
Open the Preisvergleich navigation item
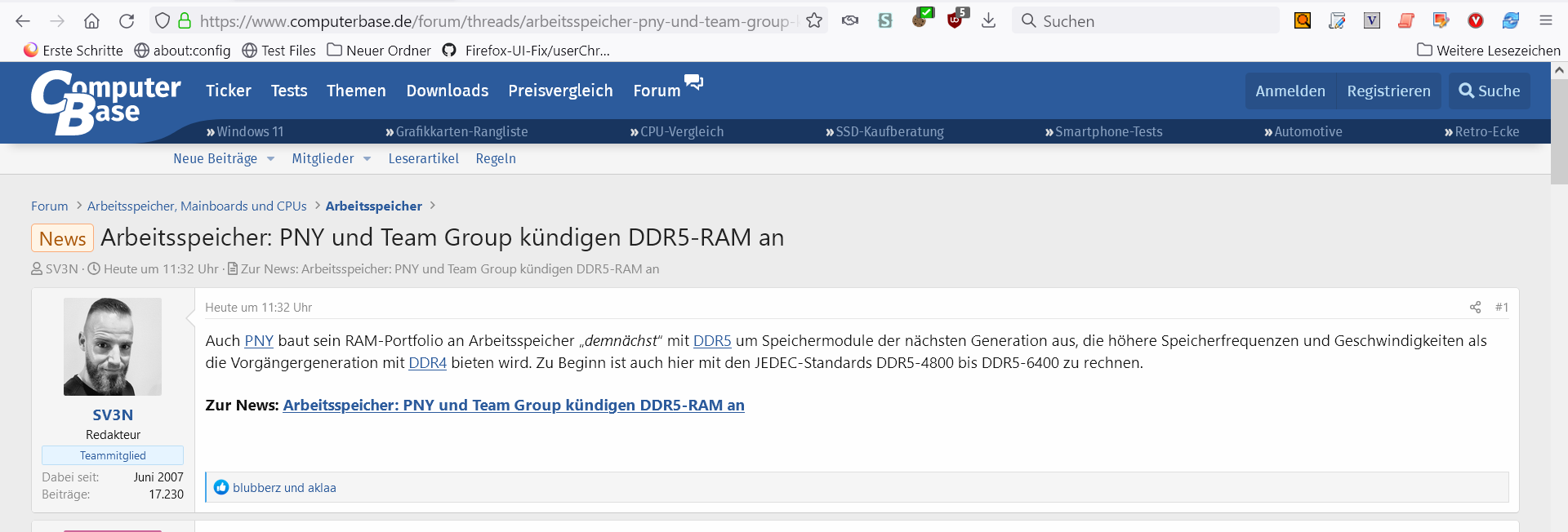click(560, 91)
